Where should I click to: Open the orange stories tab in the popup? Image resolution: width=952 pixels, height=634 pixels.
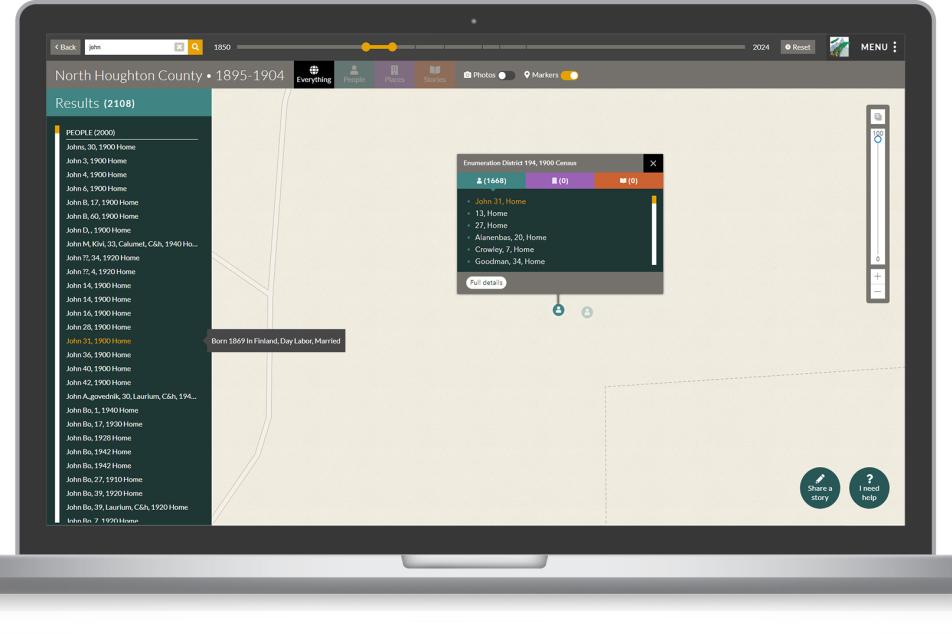[628, 180]
